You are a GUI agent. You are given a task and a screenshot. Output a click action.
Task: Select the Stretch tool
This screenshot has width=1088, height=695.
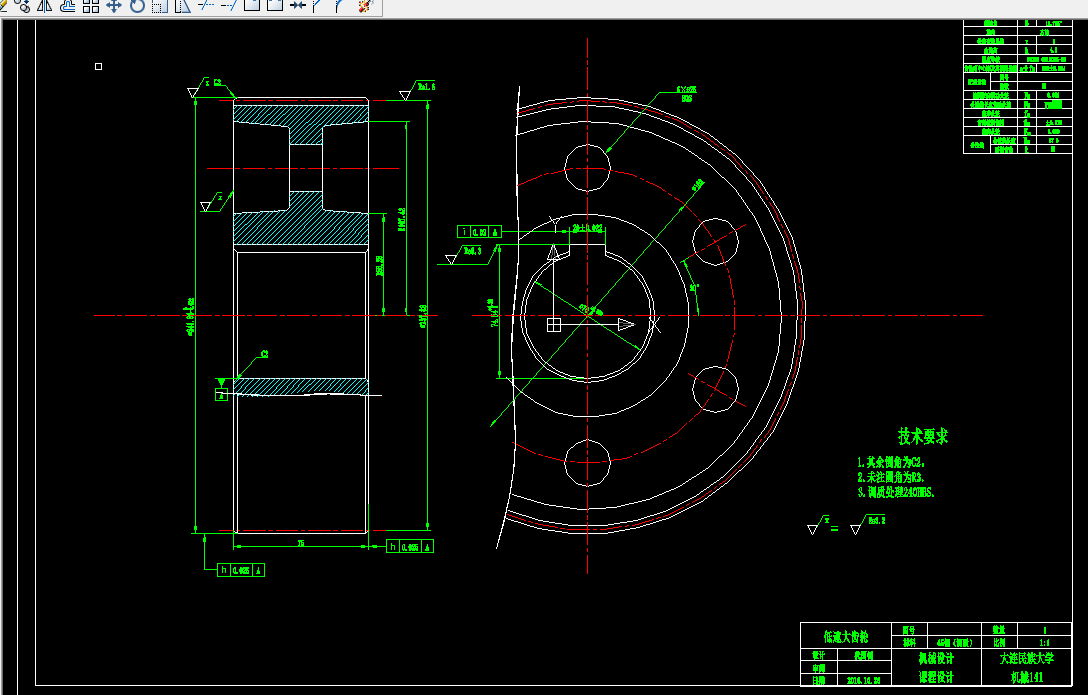182,6
